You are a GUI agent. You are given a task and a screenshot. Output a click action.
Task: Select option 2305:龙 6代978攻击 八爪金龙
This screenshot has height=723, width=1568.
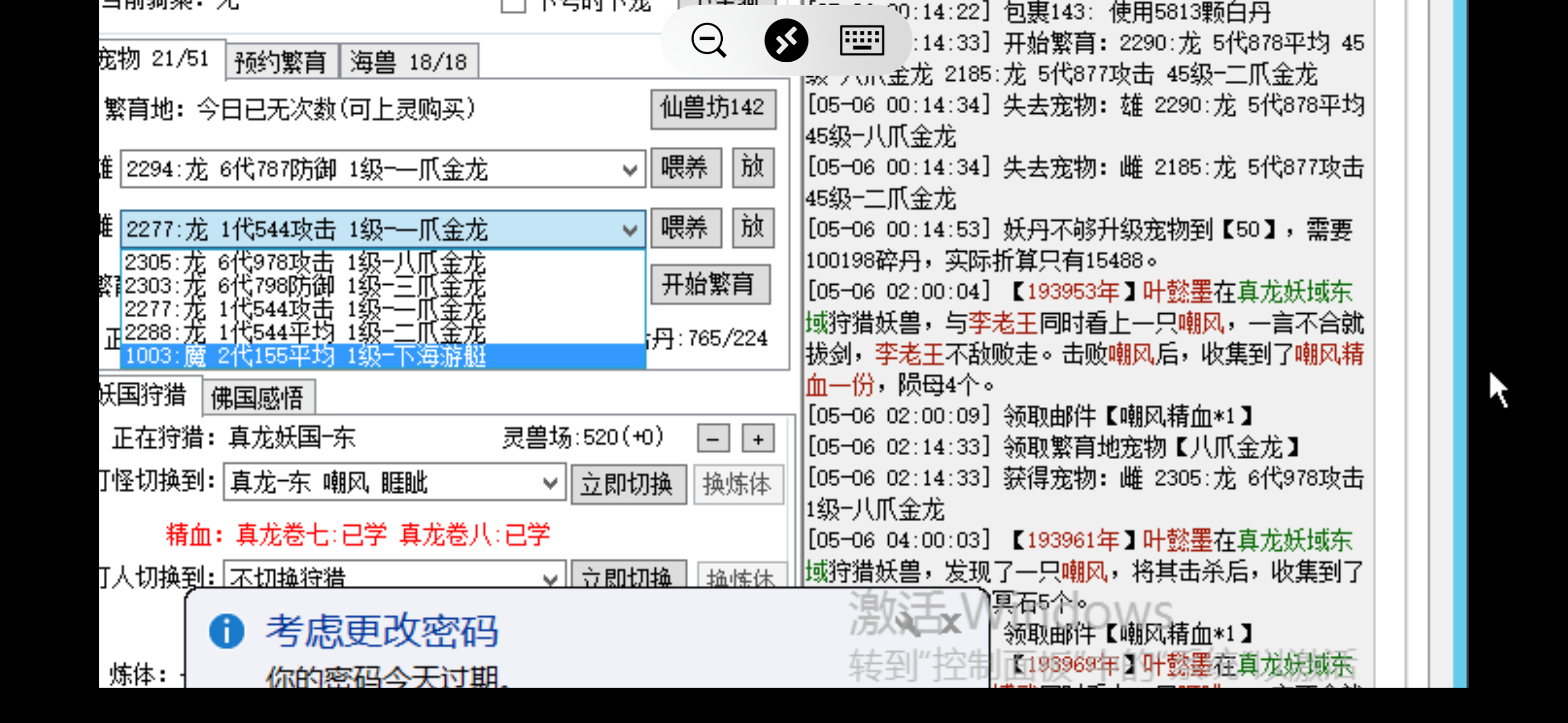tap(383, 262)
